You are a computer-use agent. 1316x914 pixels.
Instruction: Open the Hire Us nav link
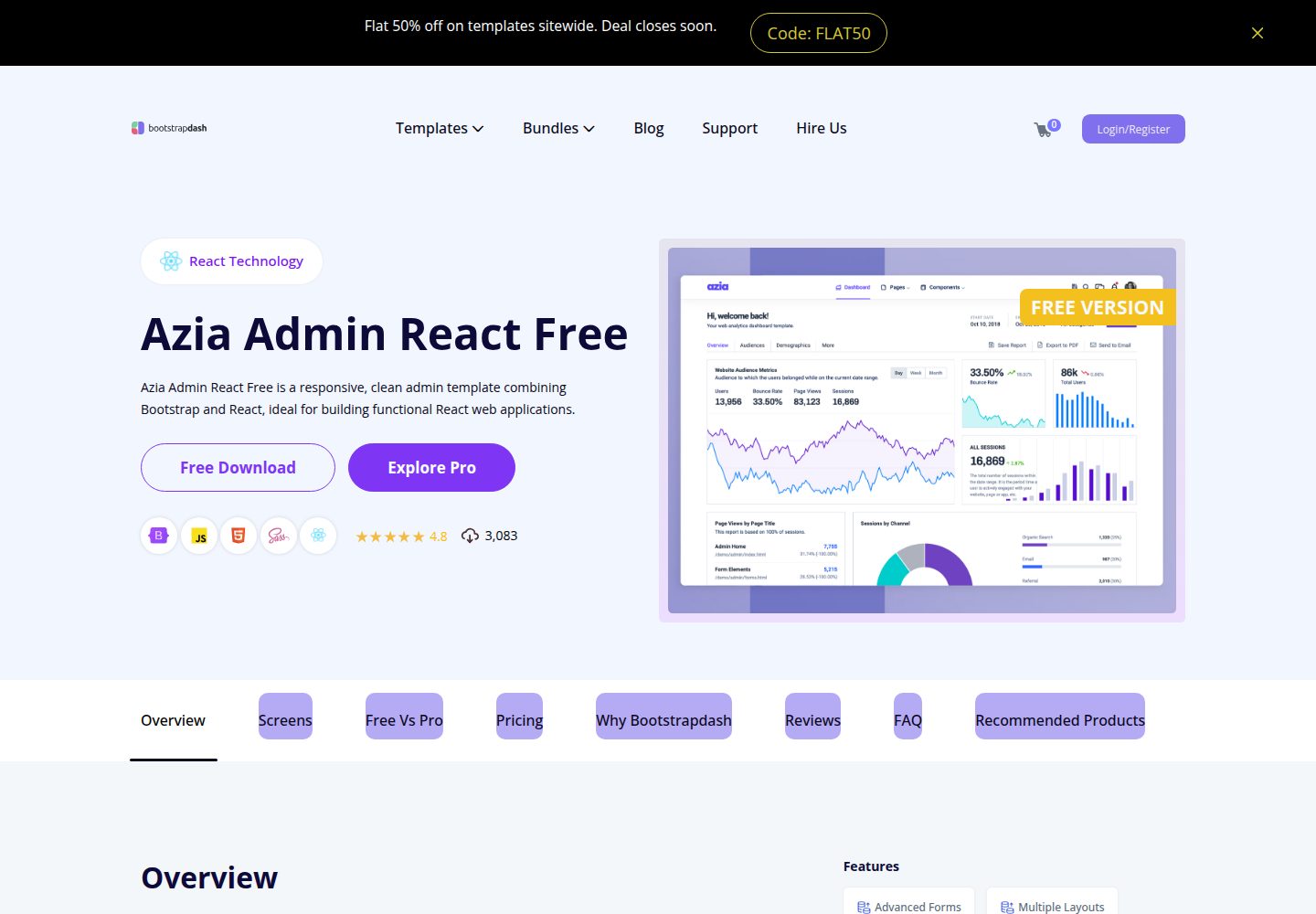click(822, 128)
